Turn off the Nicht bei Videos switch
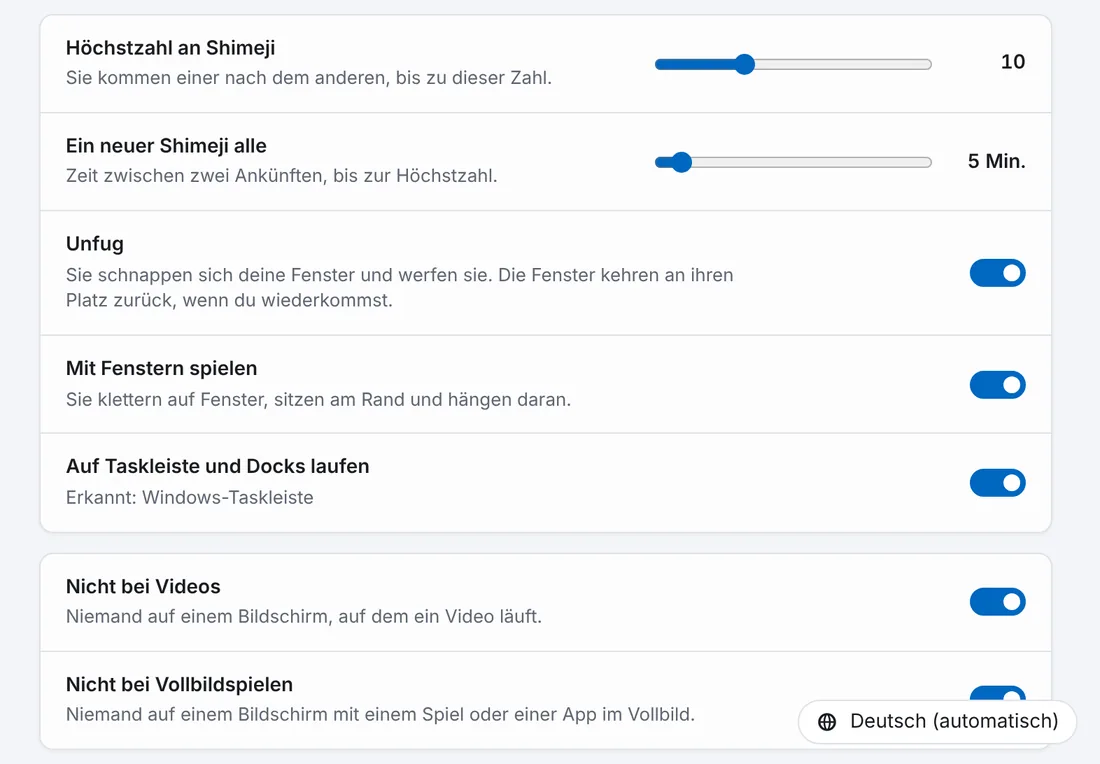The width and height of the screenshot is (1100, 764). coord(997,601)
